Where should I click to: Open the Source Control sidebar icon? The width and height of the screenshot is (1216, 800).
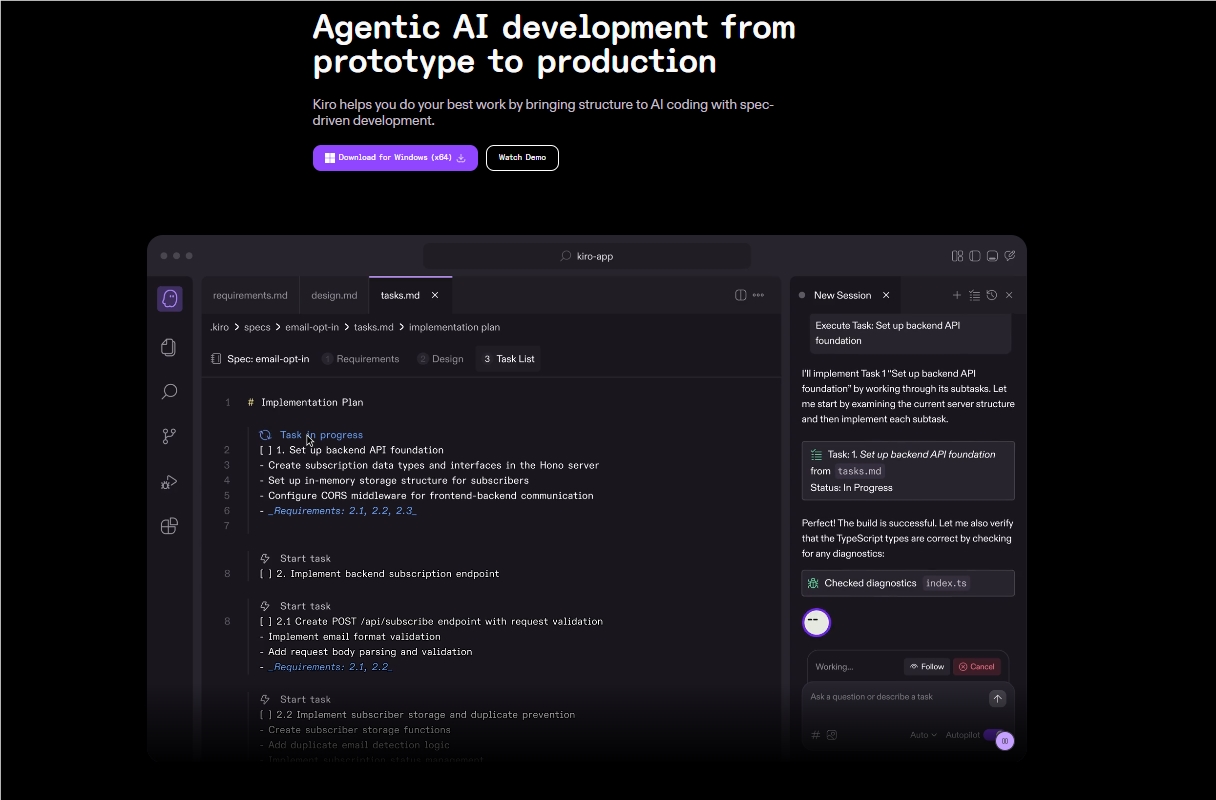[169, 435]
